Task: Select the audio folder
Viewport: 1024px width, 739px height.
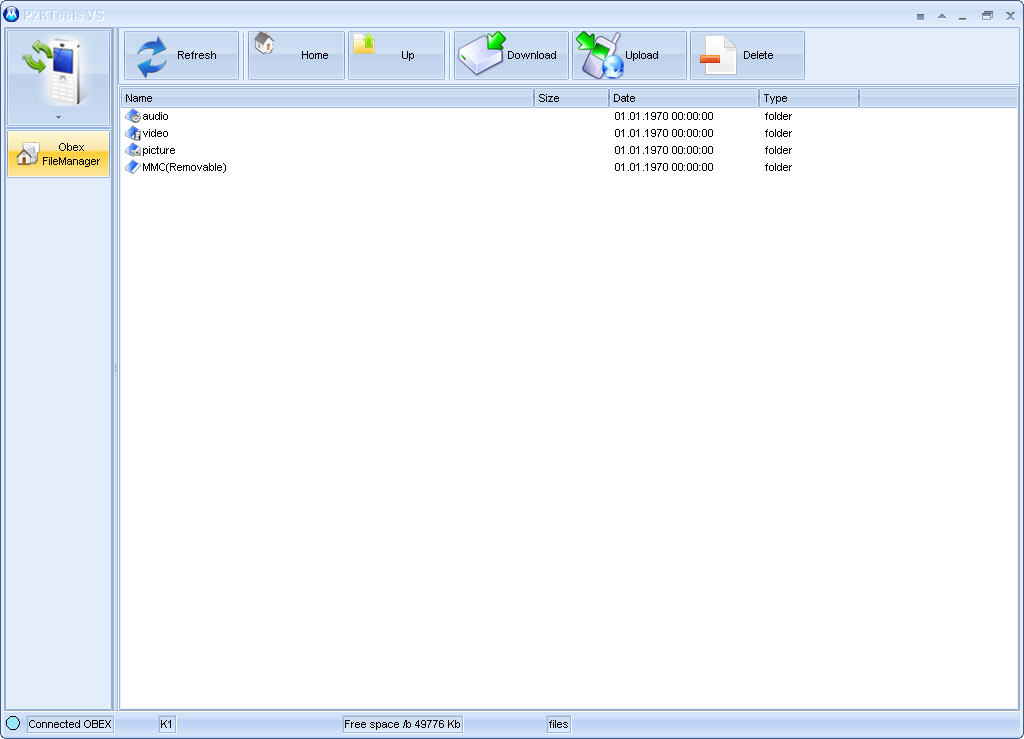Action: point(155,116)
